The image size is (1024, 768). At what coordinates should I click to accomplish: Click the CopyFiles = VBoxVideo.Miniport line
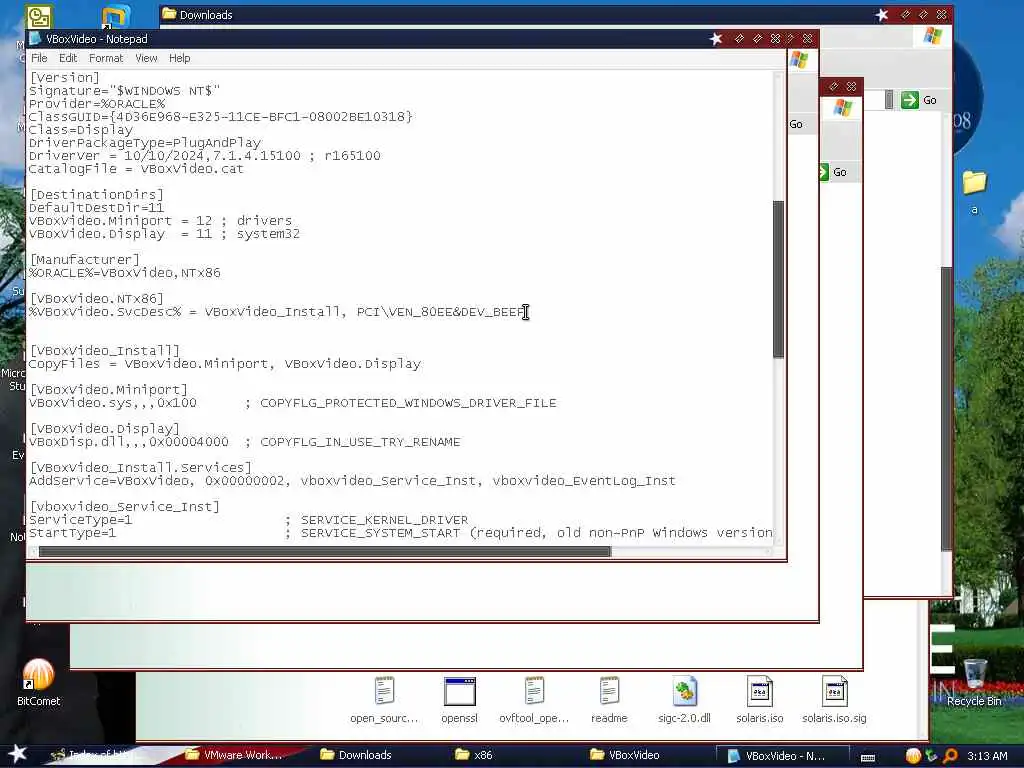coord(225,364)
